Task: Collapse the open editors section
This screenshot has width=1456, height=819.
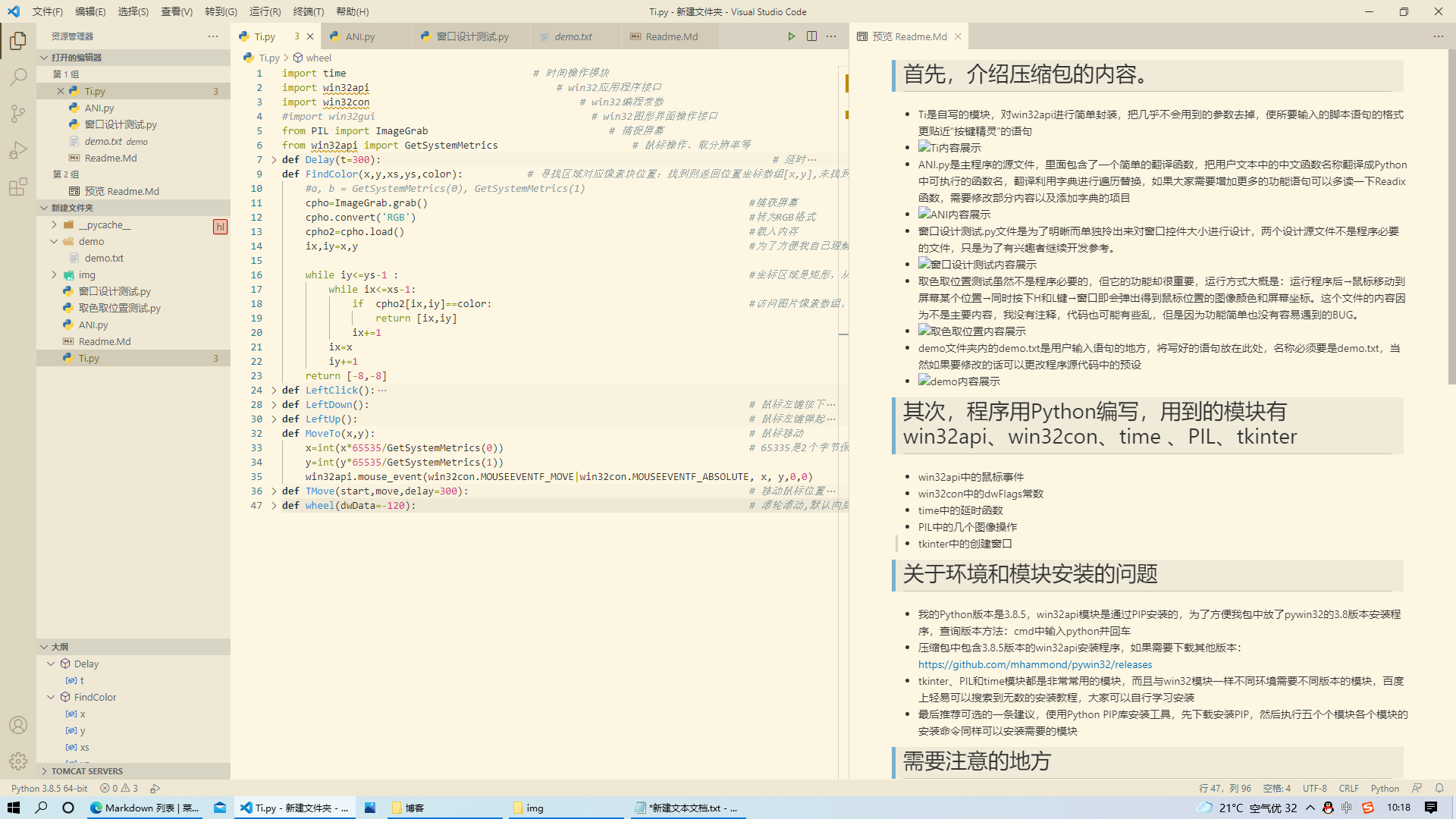Action: click(x=44, y=58)
